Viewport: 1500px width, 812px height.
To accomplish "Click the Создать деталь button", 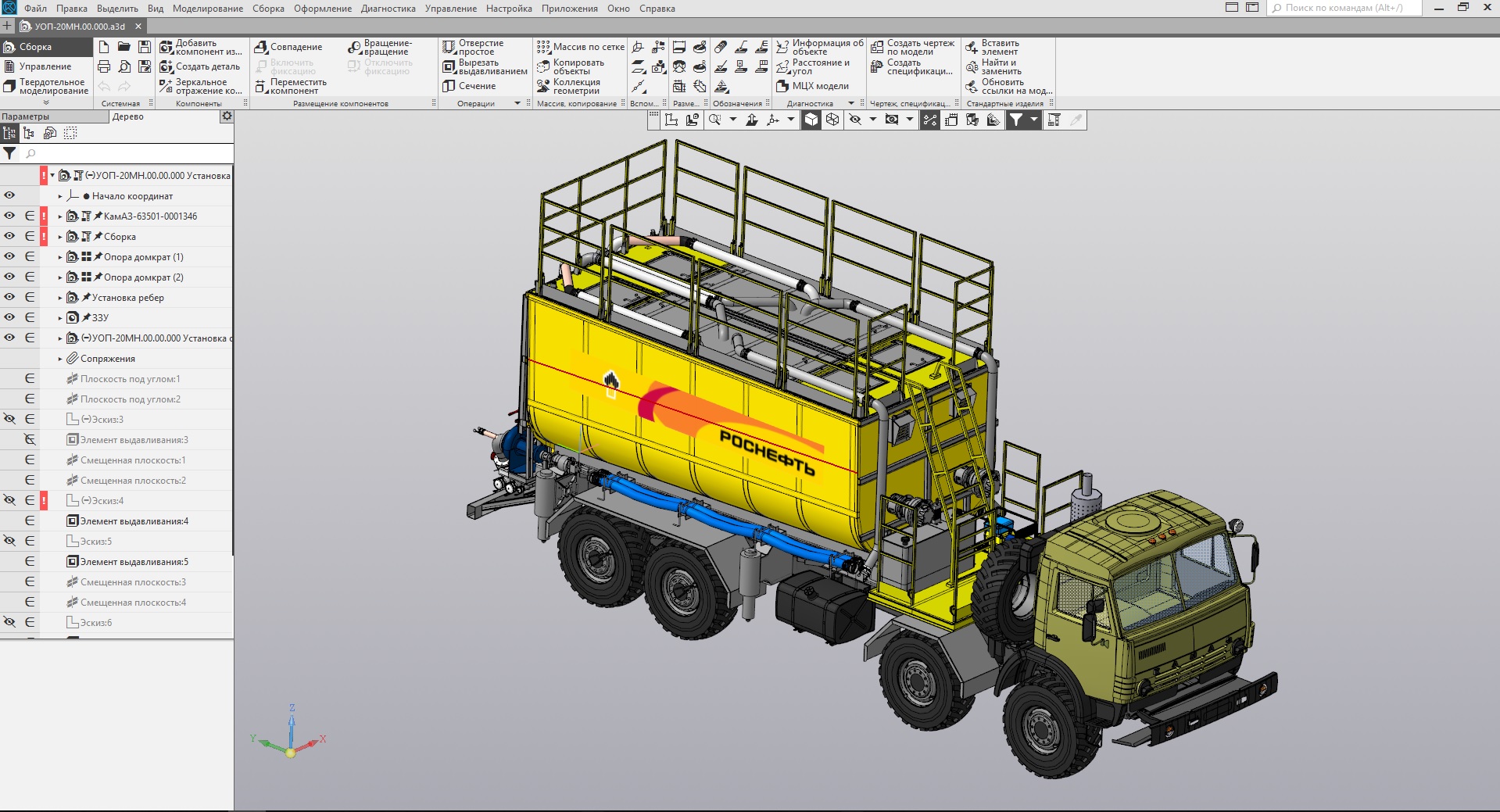I will click(200, 66).
